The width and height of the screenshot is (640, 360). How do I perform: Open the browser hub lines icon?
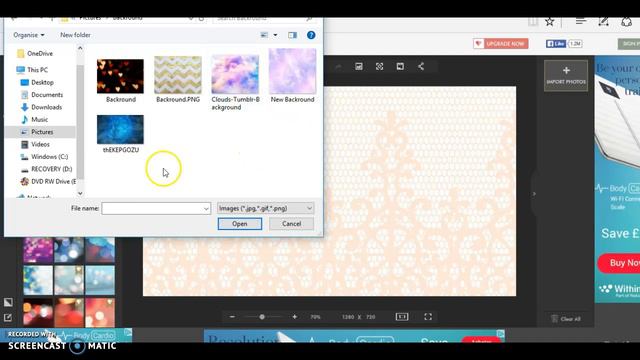click(x=581, y=22)
